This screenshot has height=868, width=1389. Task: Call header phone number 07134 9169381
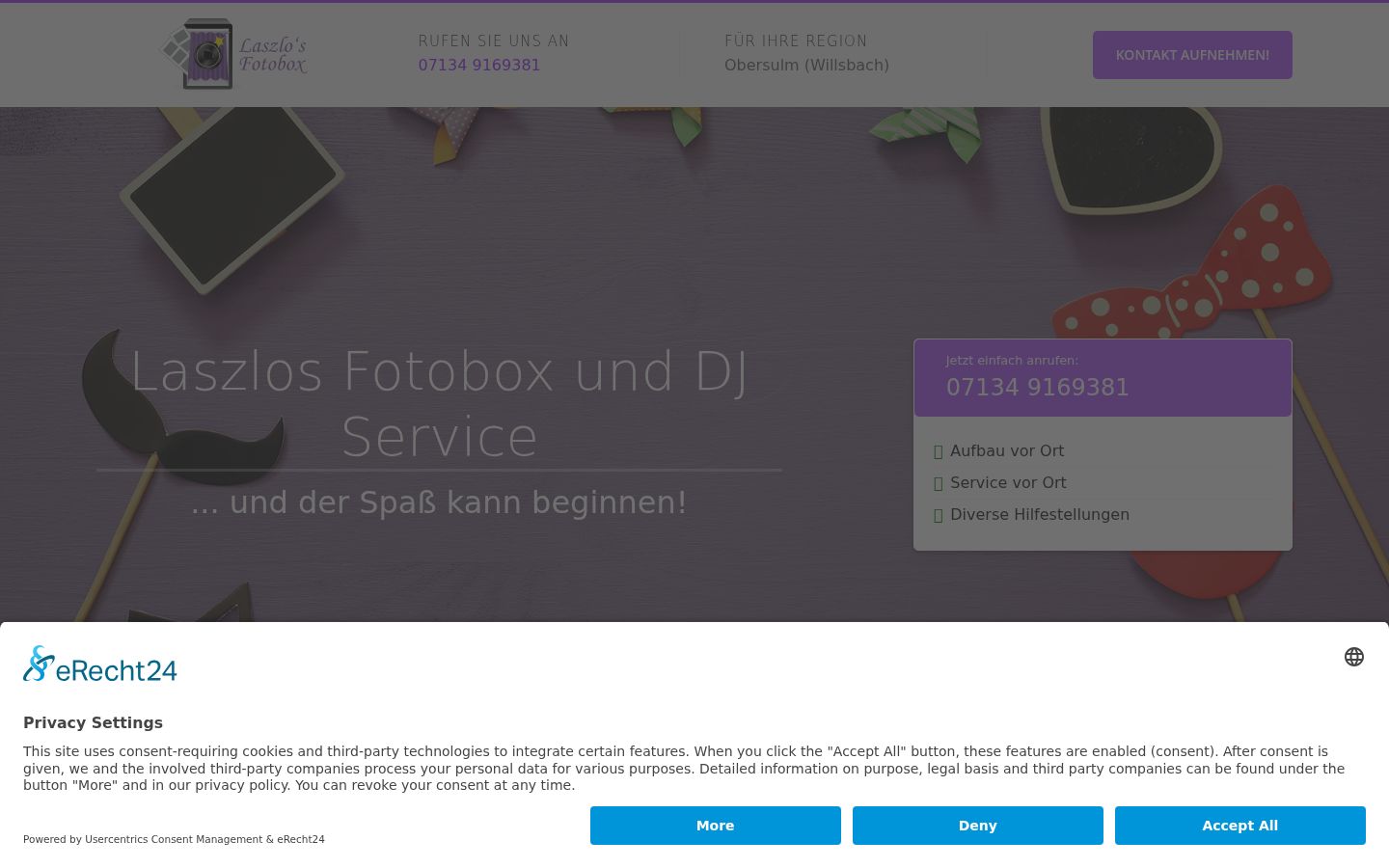pos(479,65)
